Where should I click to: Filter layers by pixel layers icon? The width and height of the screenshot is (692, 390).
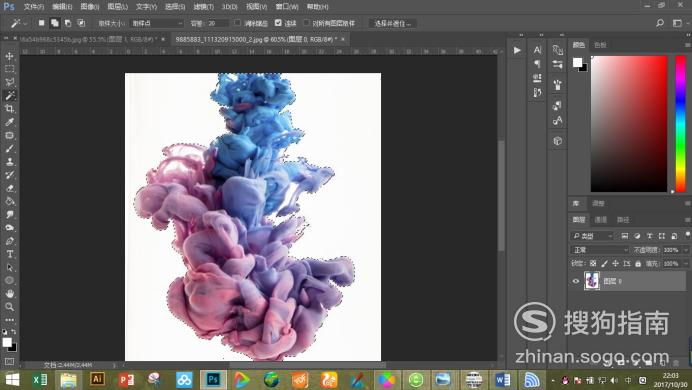click(624, 236)
